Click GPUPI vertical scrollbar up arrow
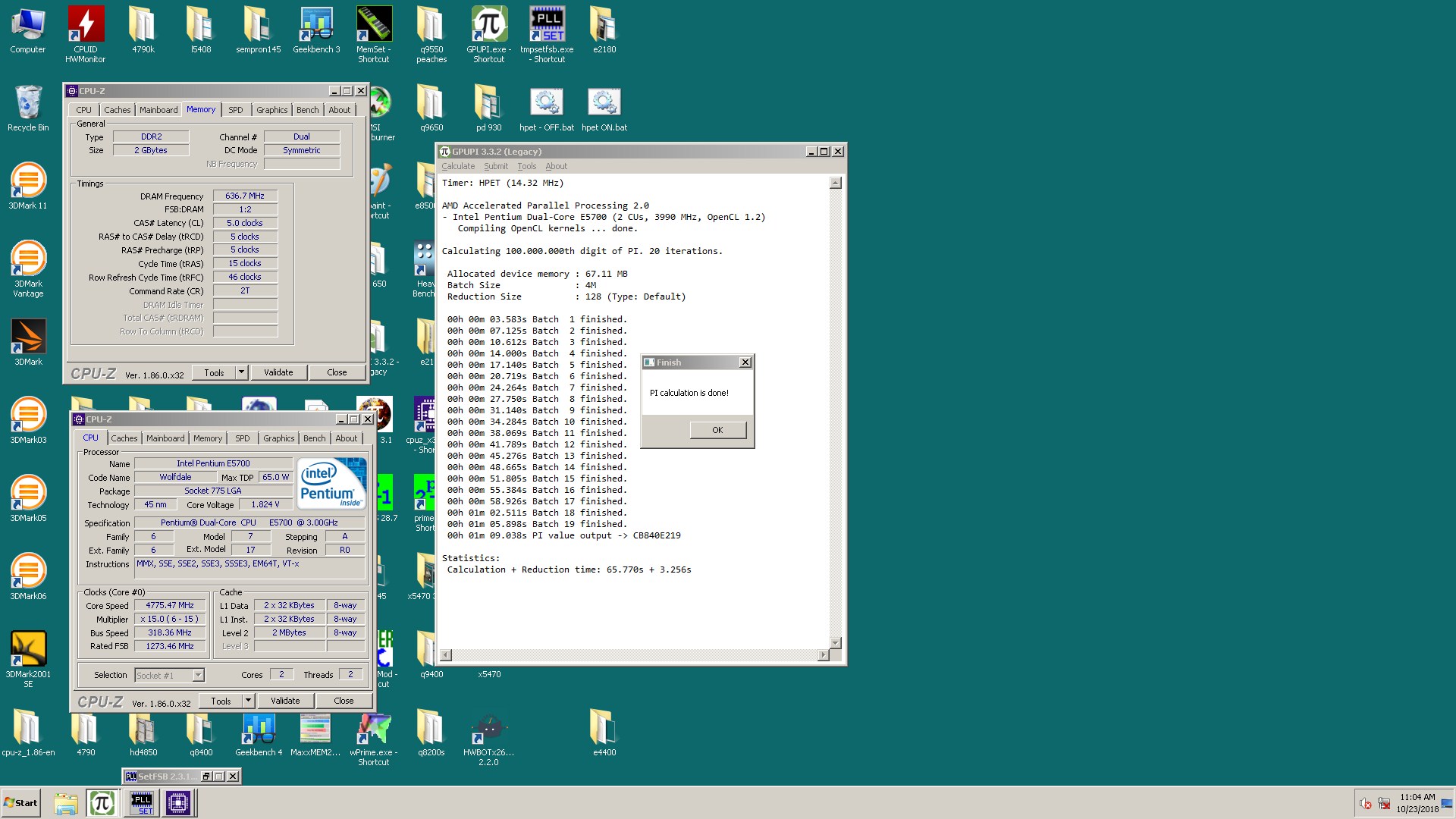The height and width of the screenshot is (819, 1456). point(835,183)
